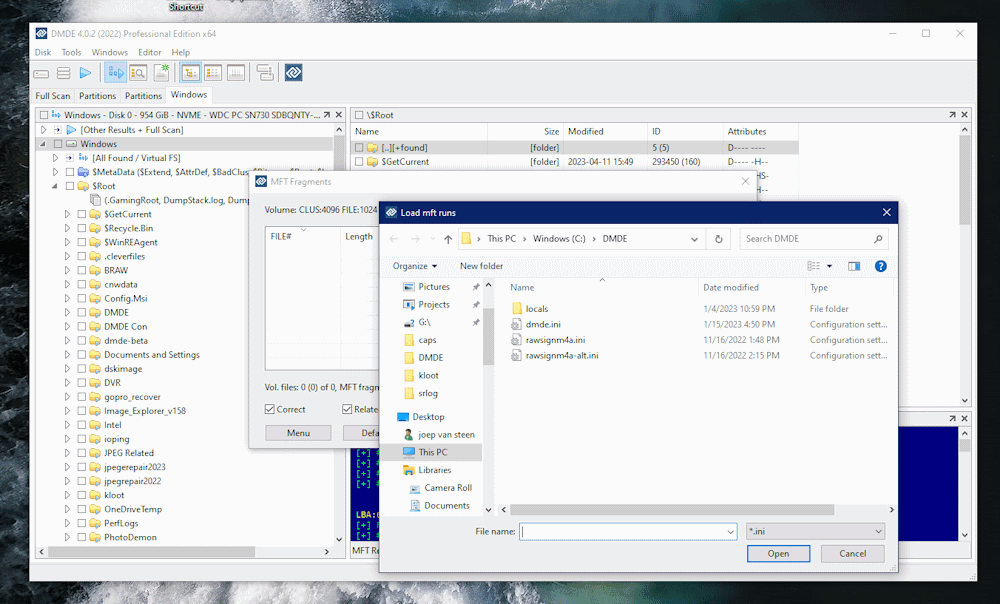
Task: Click the blue play arrow toolbar icon
Action: [x=85, y=73]
